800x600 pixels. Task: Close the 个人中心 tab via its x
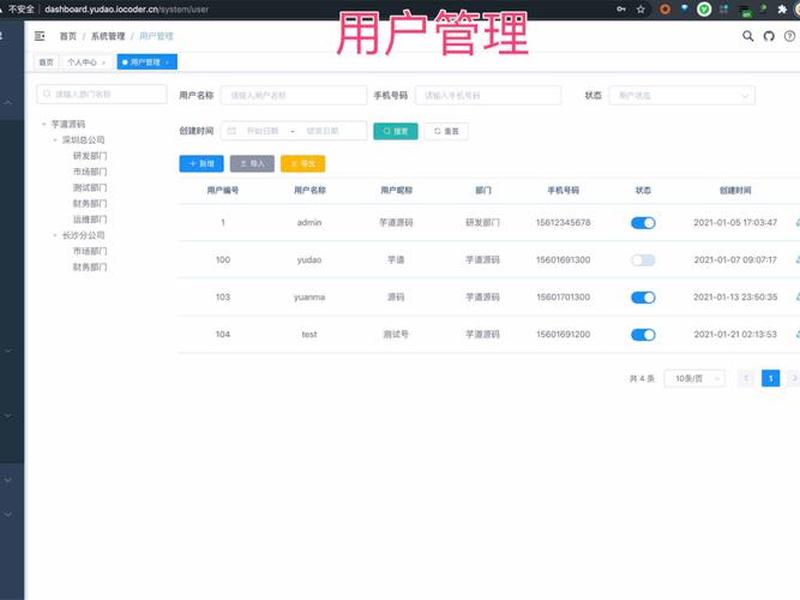pyautogui.click(x=104, y=63)
